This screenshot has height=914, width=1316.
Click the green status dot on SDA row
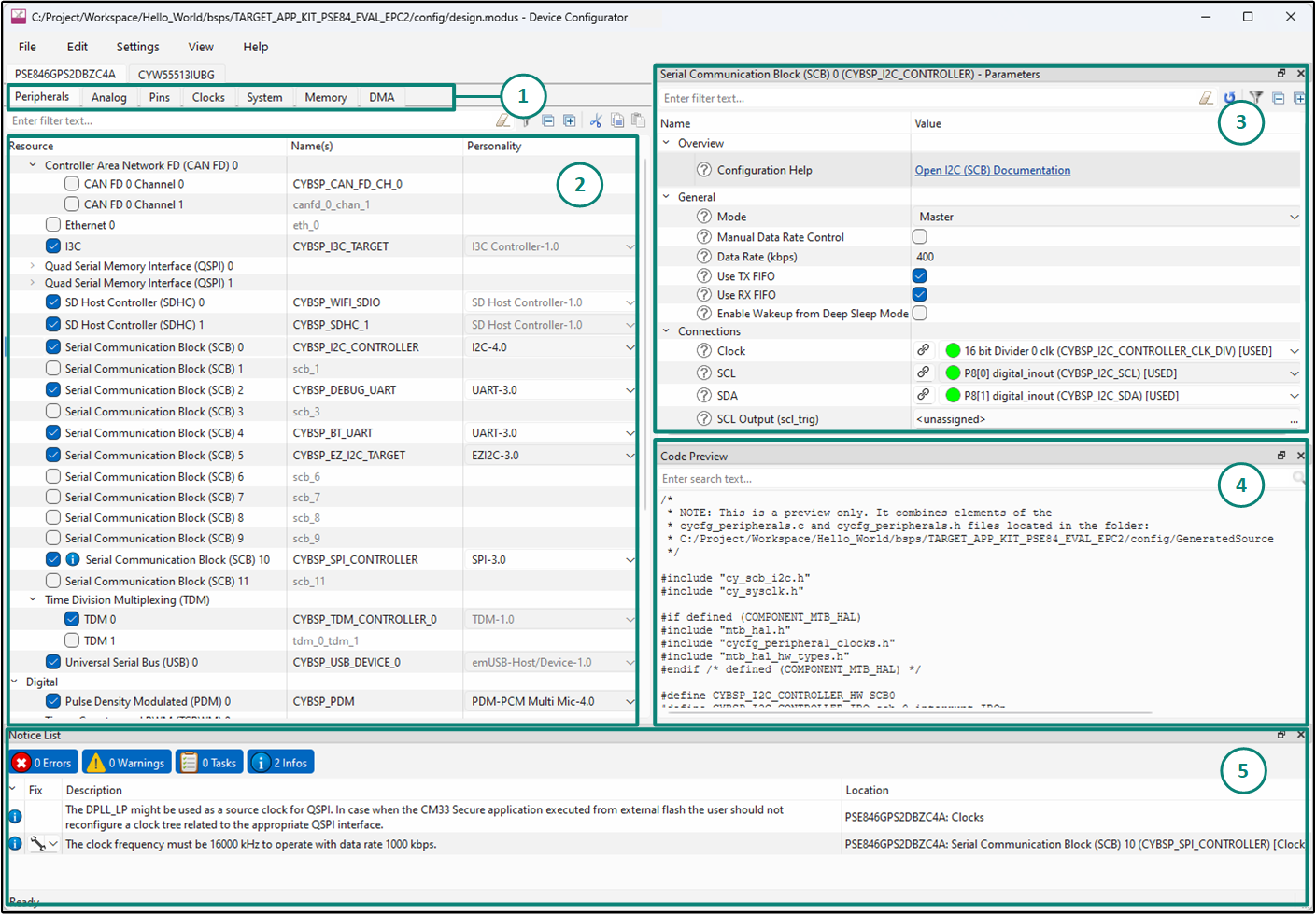tap(953, 395)
